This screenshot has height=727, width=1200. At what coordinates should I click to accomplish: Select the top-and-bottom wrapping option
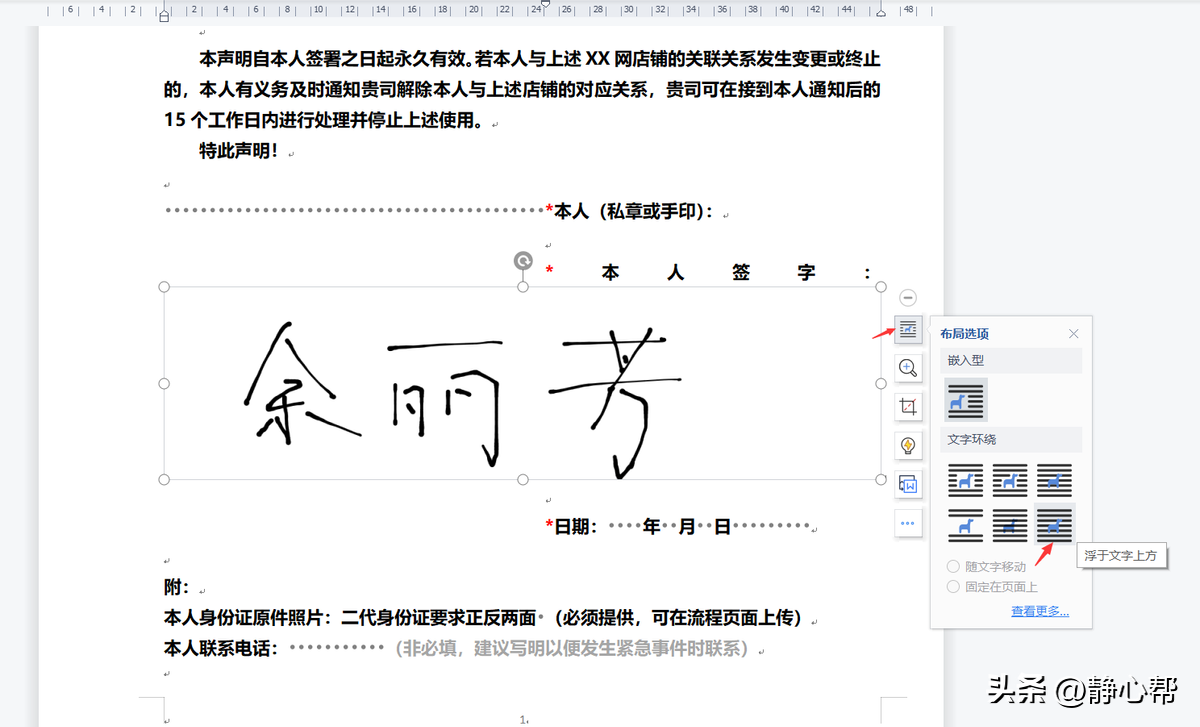(964, 524)
